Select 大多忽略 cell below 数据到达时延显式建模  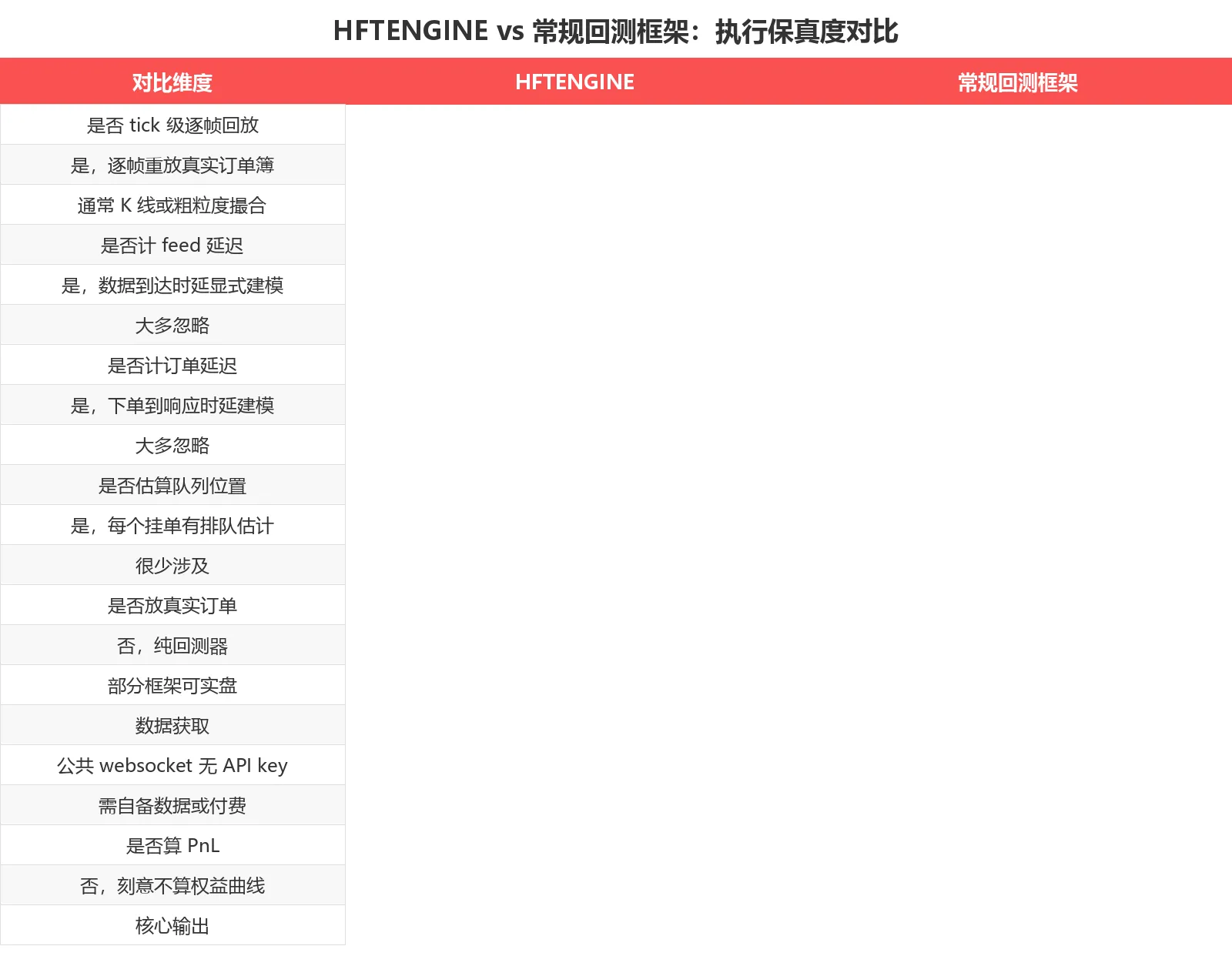click(x=172, y=325)
